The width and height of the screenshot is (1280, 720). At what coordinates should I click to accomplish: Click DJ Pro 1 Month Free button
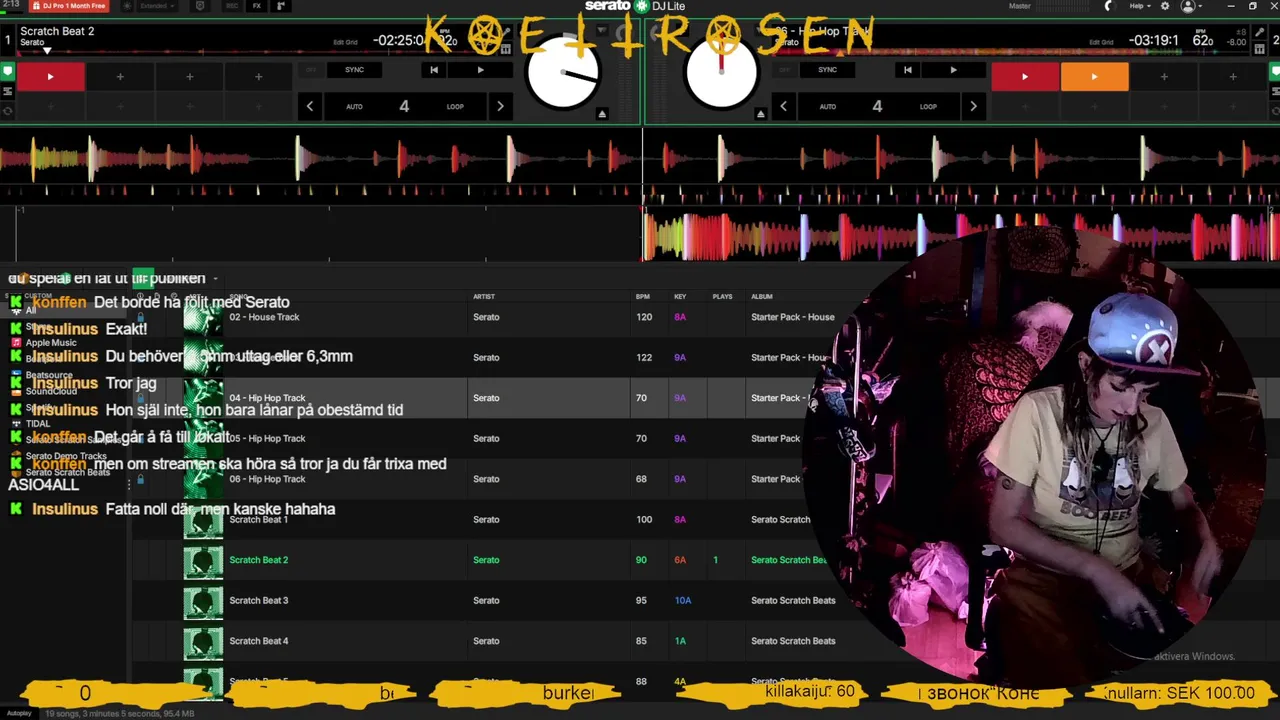69,6
